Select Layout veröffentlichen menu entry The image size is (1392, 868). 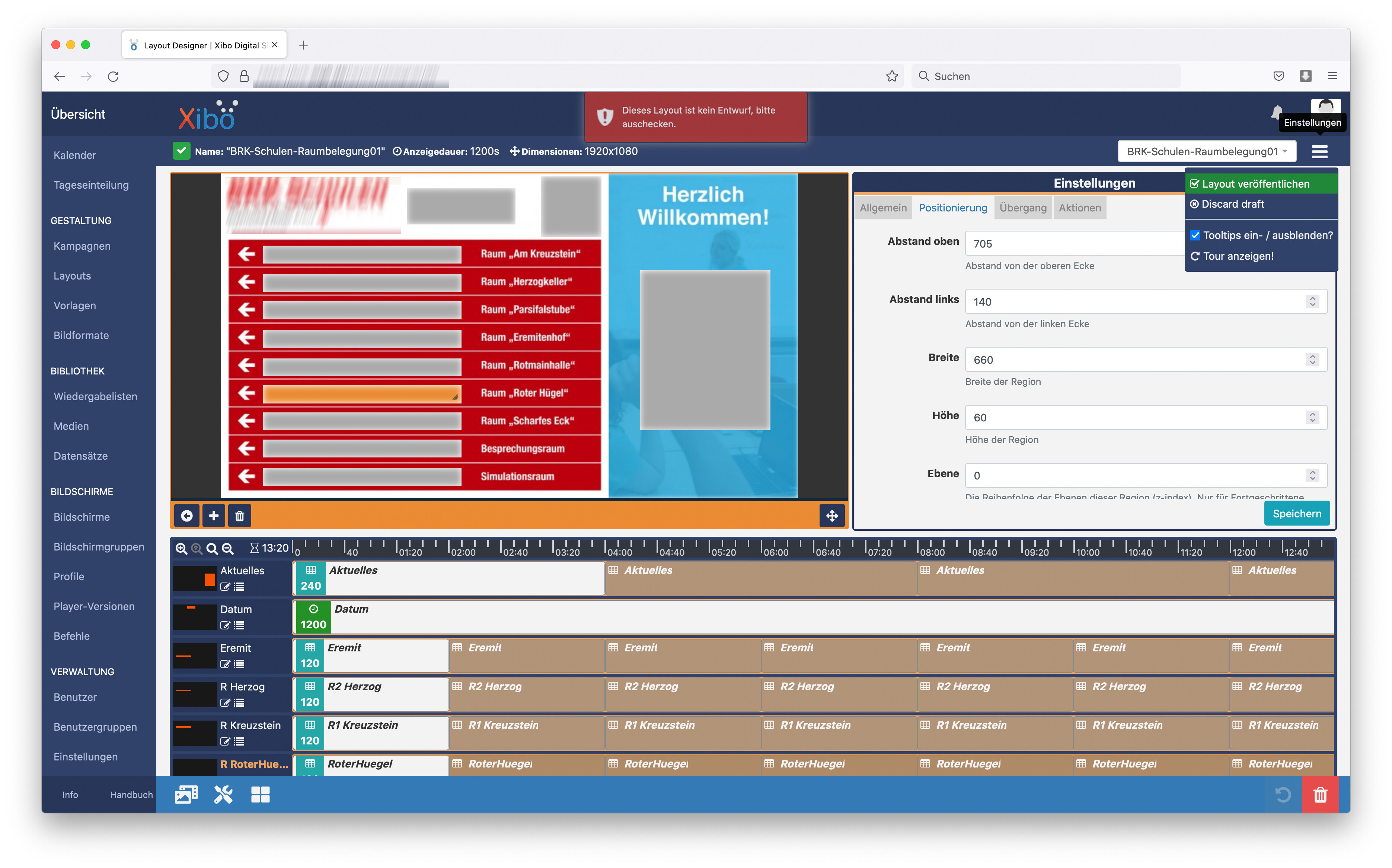pos(1261,184)
